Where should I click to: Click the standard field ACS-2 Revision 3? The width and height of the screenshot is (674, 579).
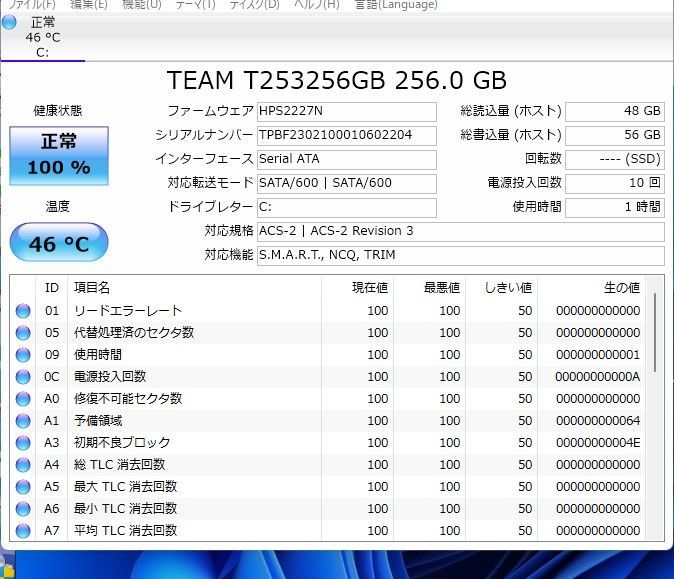461,232
